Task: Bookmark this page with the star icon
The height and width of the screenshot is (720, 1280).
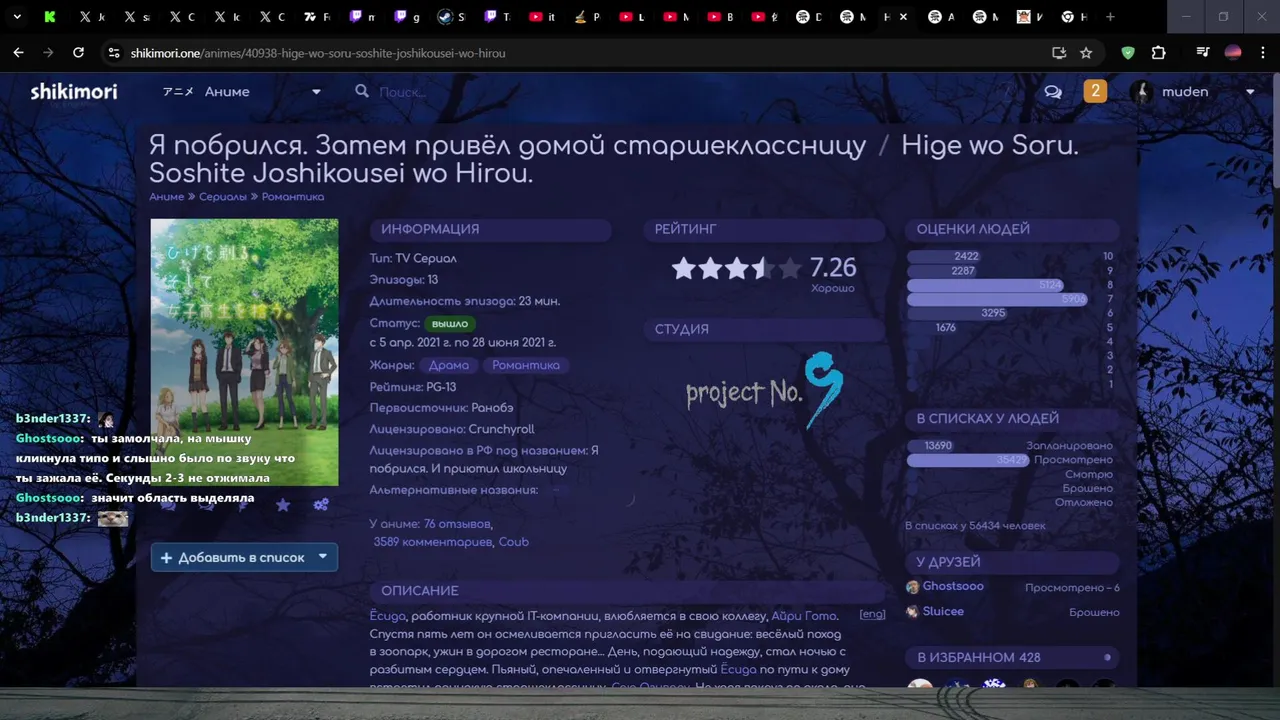Action: point(1086,53)
